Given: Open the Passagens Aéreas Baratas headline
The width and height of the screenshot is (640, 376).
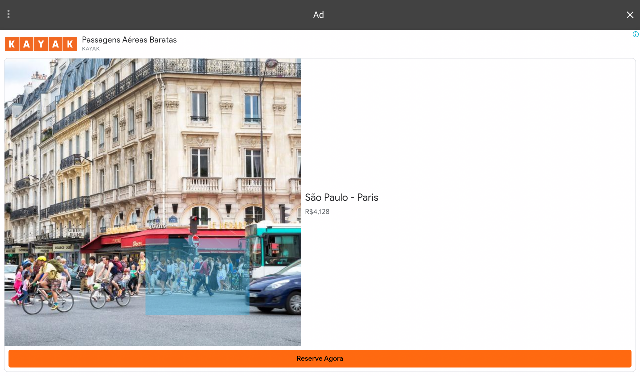Looking at the screenshot, I should click(129, 40).
